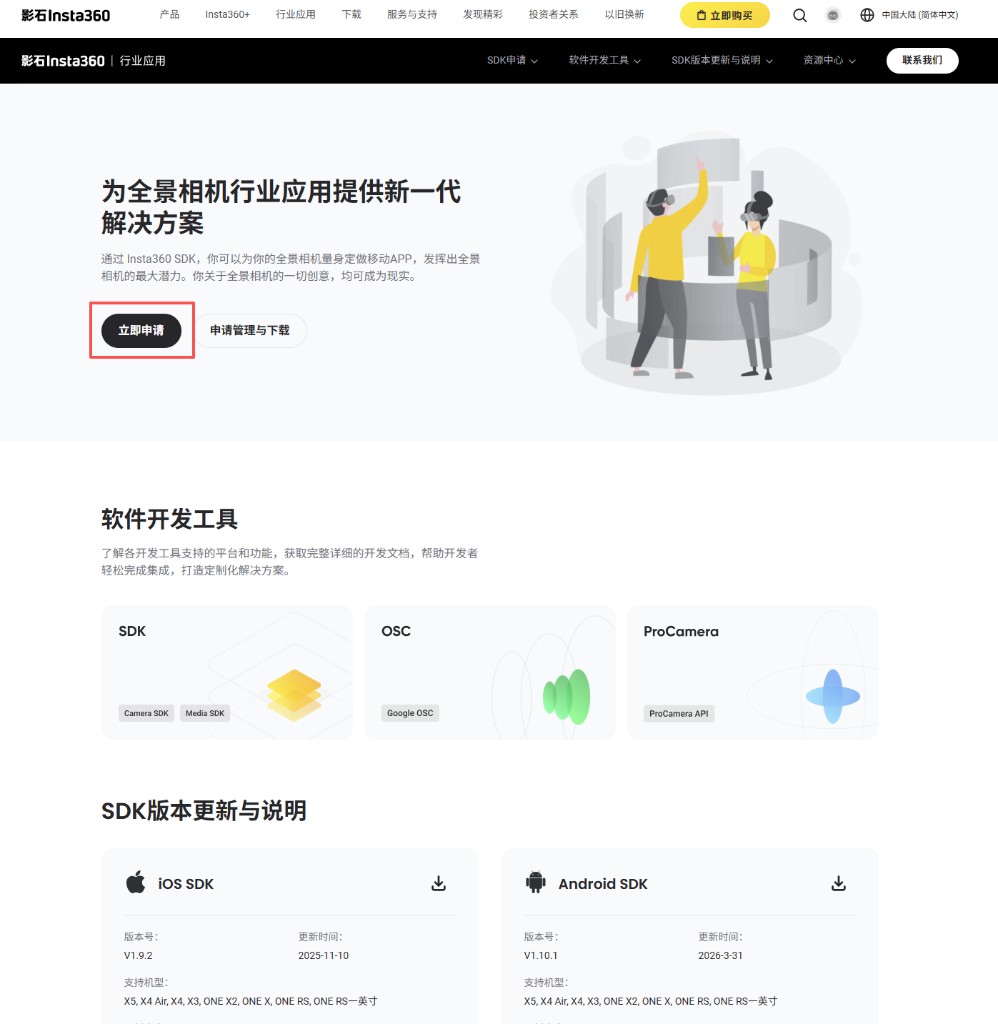Click the iOS SDK heading
The height and width of the screenshot is (1024, 998).
click(x=185, y=884)
